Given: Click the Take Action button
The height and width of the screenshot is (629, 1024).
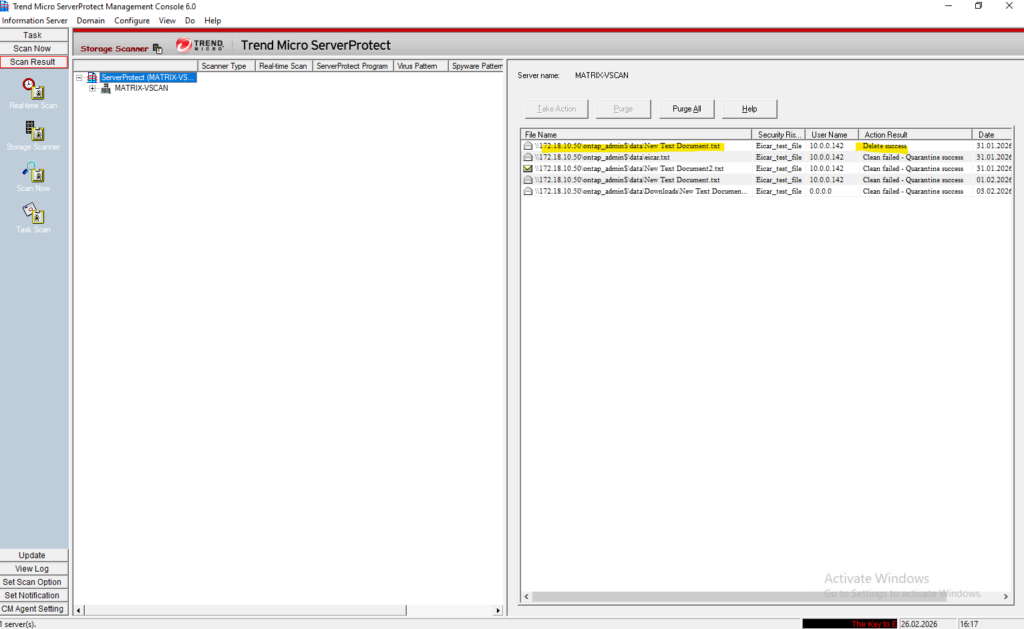Looking at the screenshot, I should [x=556, y=109].
